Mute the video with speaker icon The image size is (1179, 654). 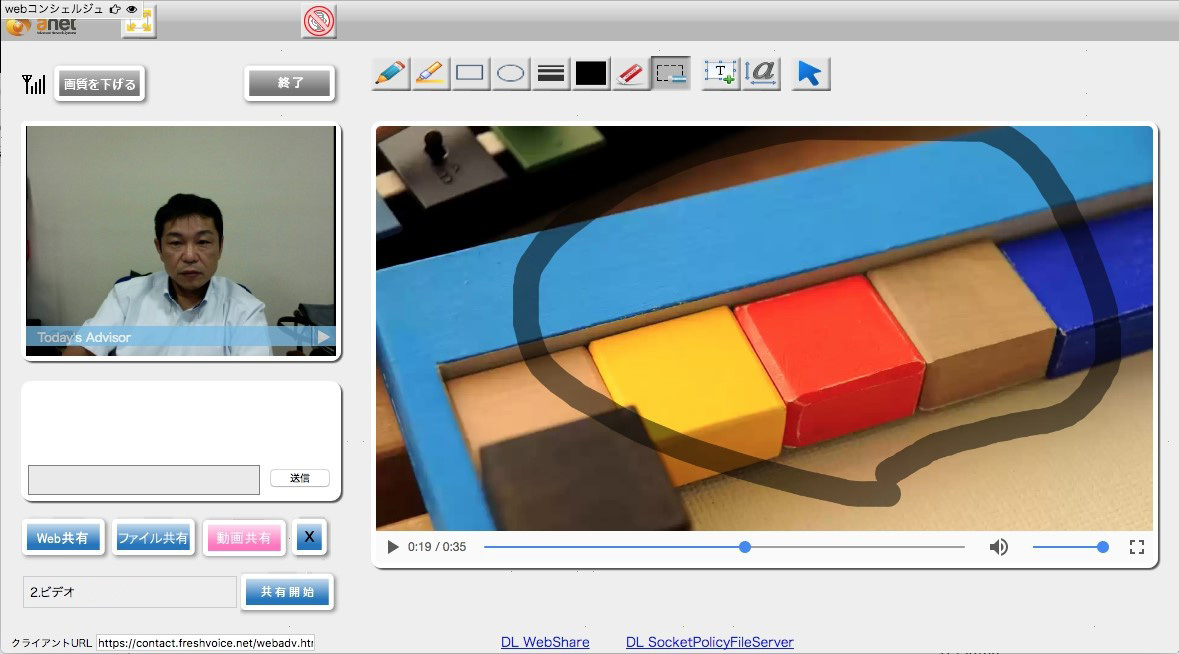coord(998,547)
